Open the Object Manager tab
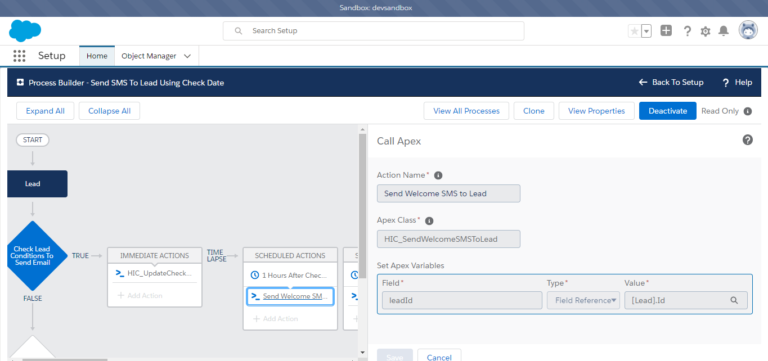 149,56
